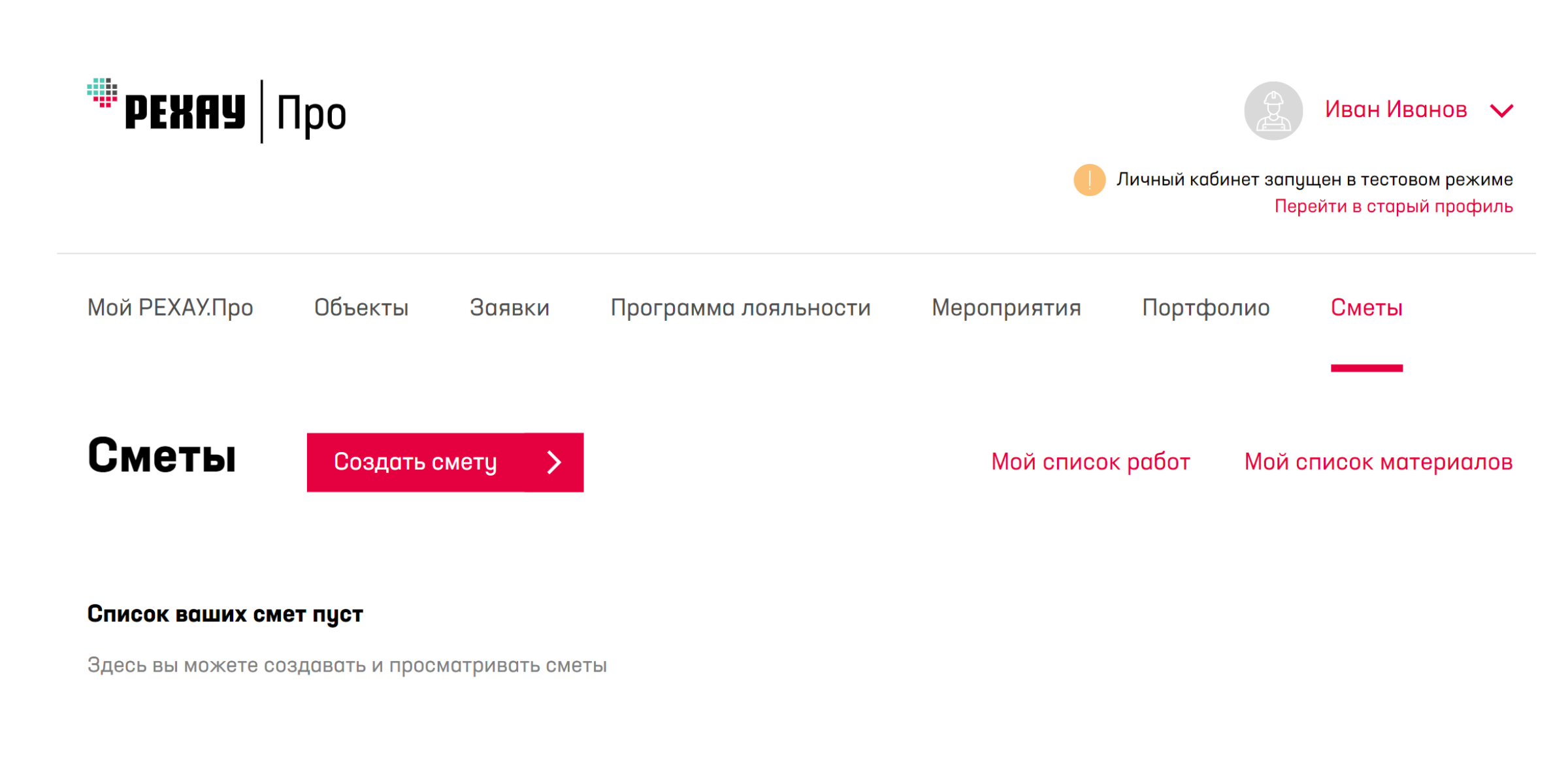Select the Сметы navigation tab
Screen dimensions: 1568x784
pos(1366,308)
